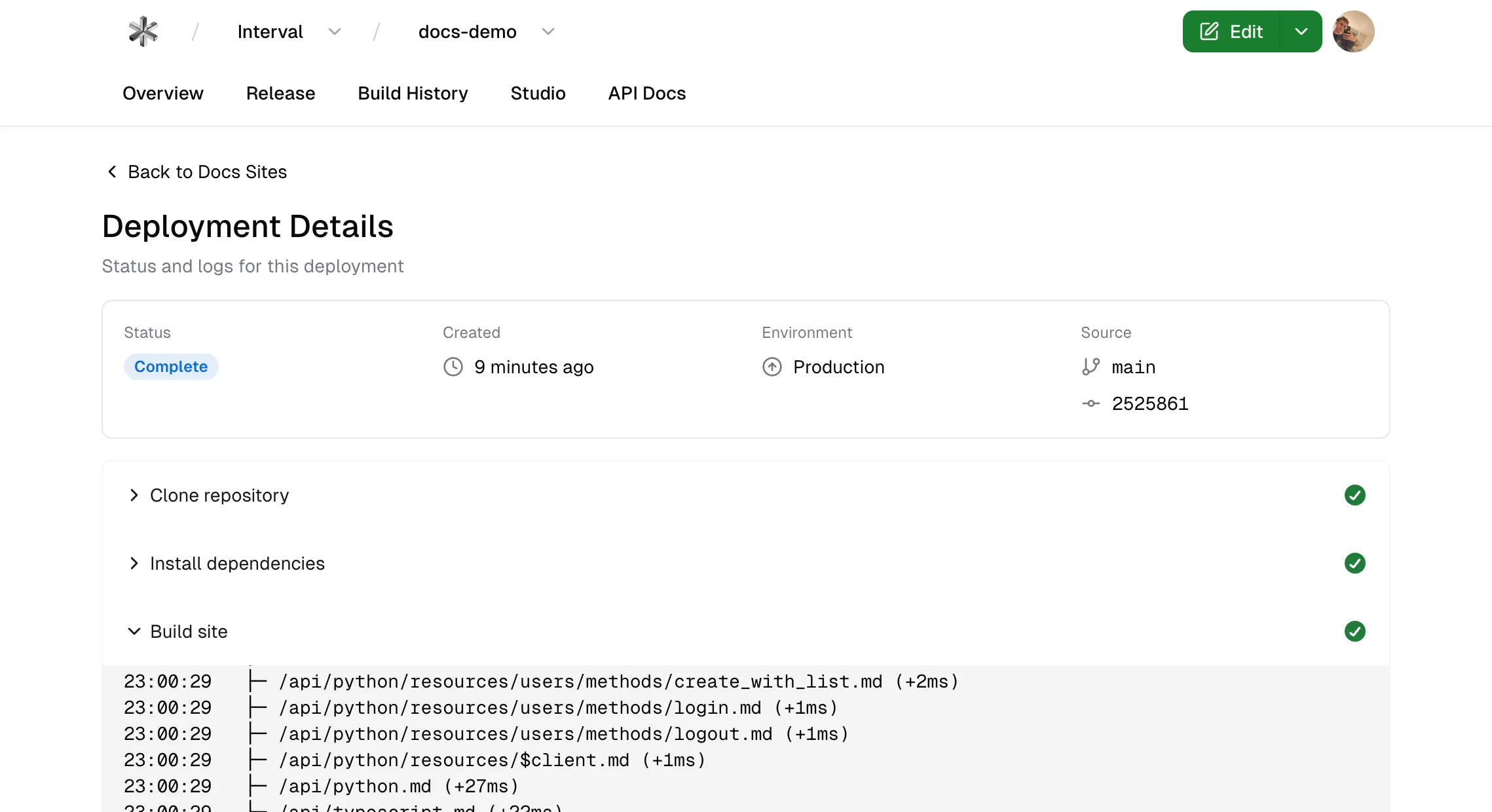The height and width of the screenshot is (812, 1492).
Task: Click the green checkmark for Install dependencies step
Action: coord(1354,563)
